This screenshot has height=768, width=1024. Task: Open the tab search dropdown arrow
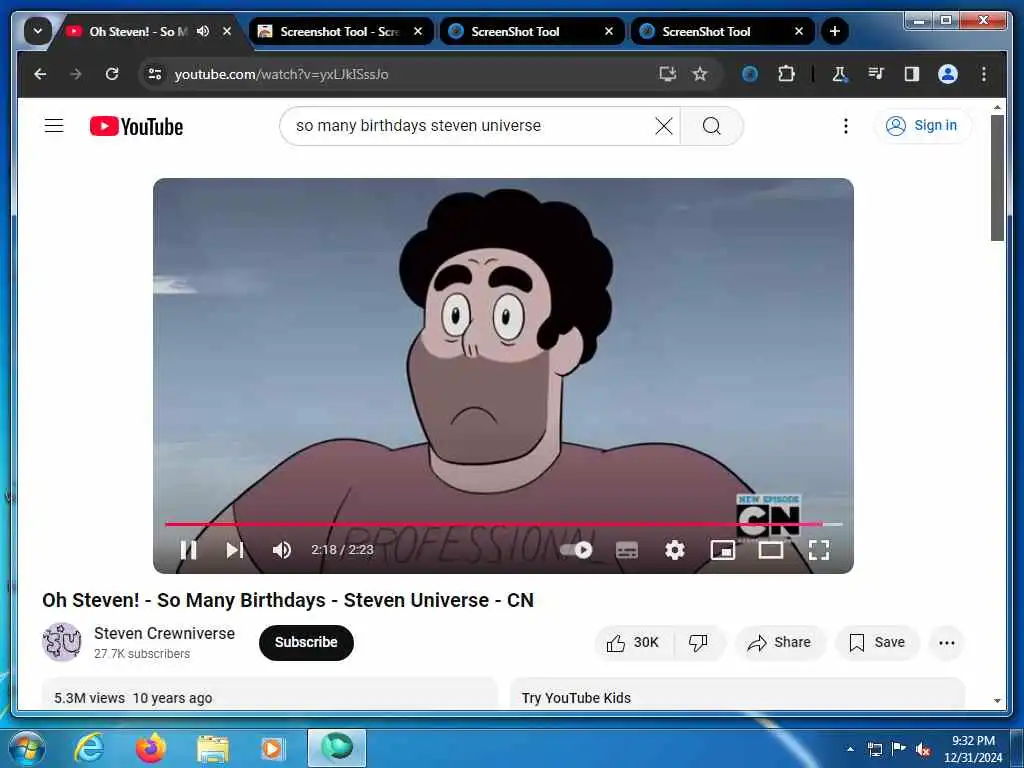point(38,31)
